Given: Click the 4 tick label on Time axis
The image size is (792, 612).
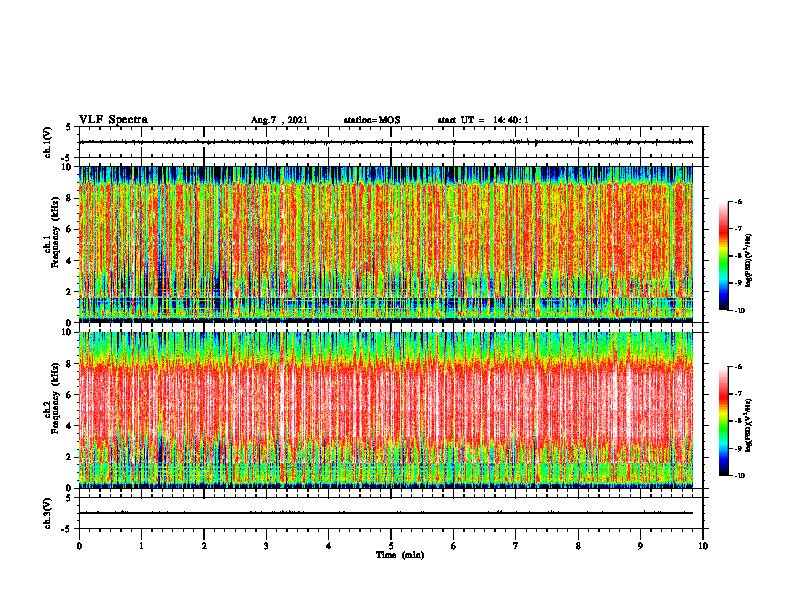Looking at the screenshot, I should (x=329, y=546).
